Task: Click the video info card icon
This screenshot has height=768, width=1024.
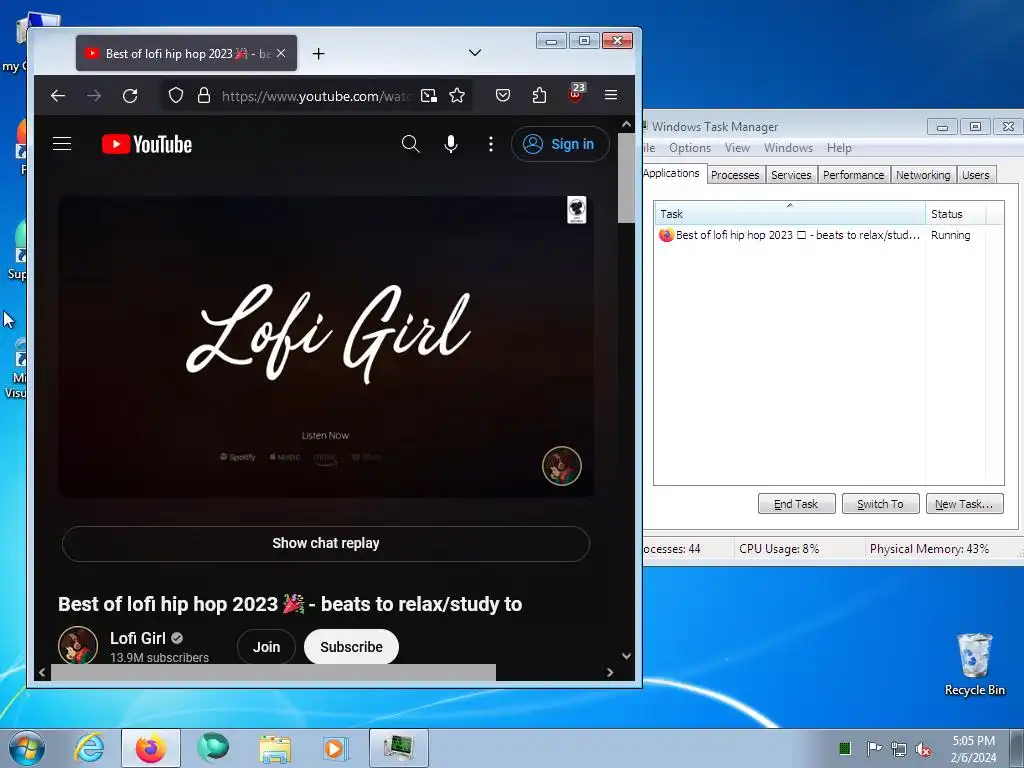Action: tap(577, 210)
